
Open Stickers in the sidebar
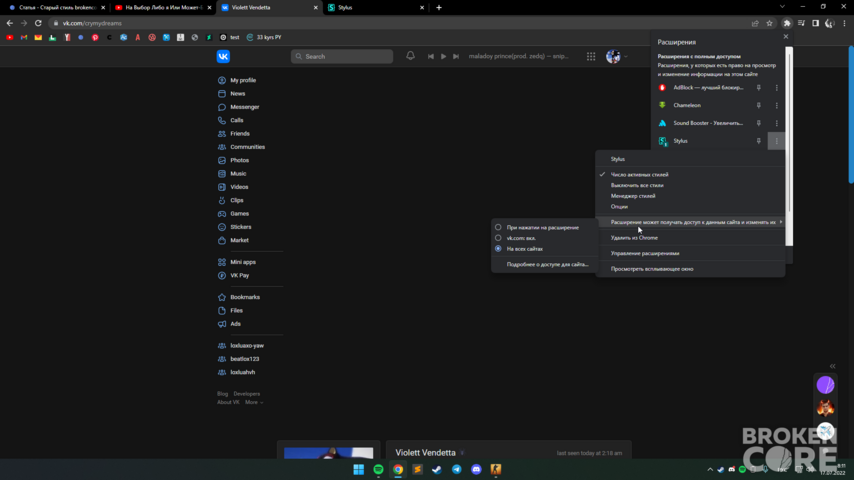240,227
